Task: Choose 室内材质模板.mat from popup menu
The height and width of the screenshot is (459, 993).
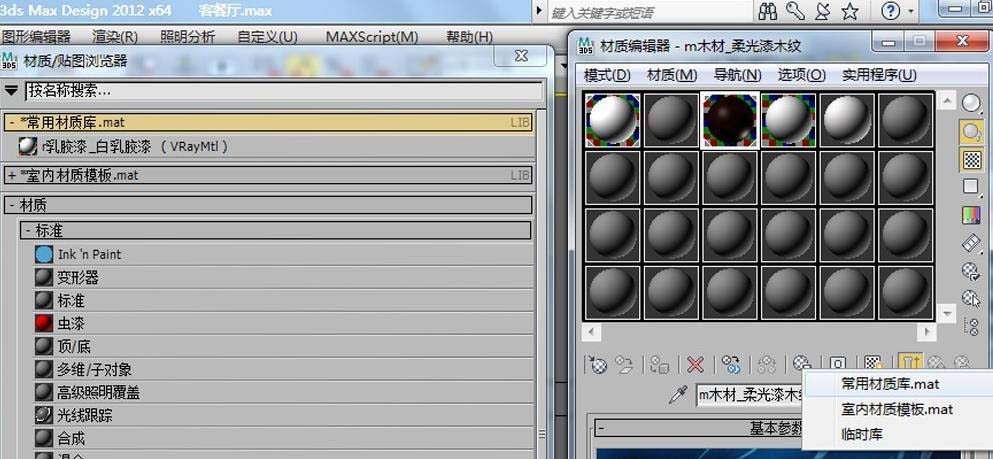Action: pyautogui.click(x=897, y=409)
